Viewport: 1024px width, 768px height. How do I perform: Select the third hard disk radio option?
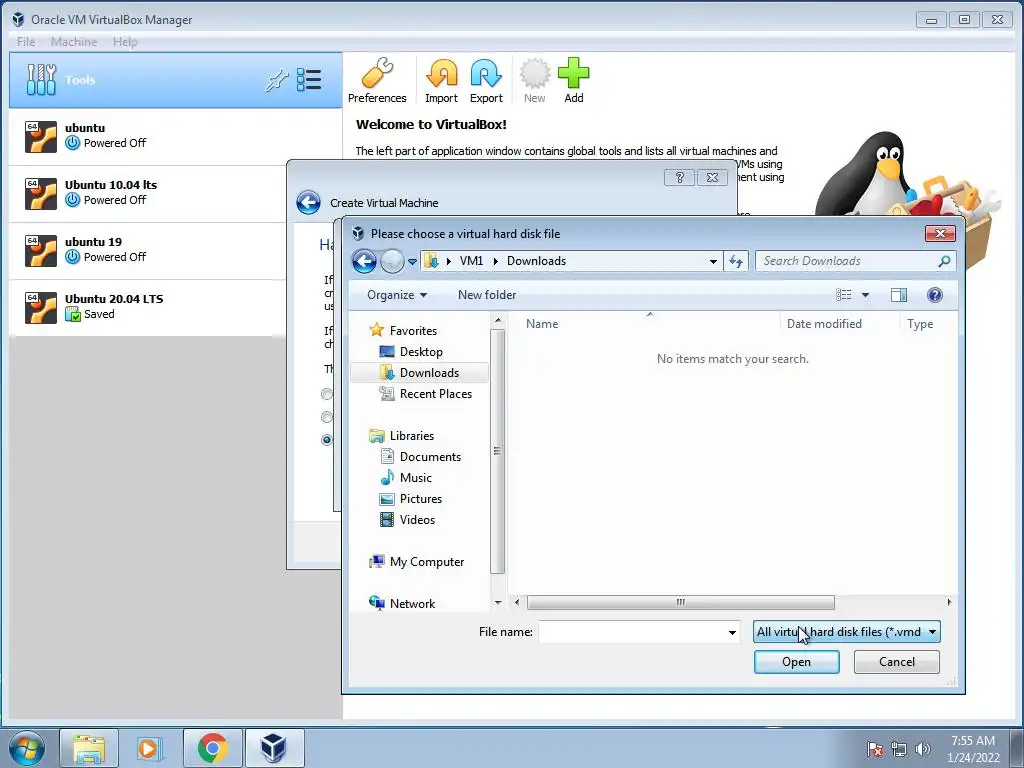point(327,440)
